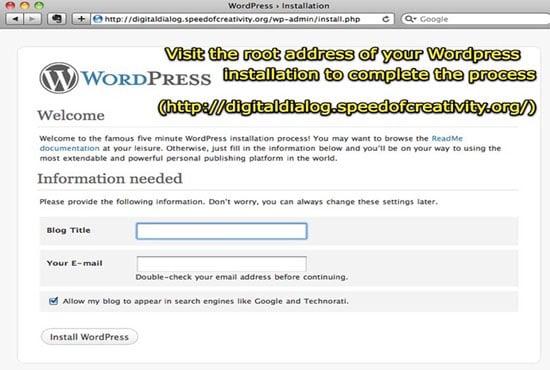Click "Double-check your email address" hint text
The image size is (550, 370).
tap(242, 277)
